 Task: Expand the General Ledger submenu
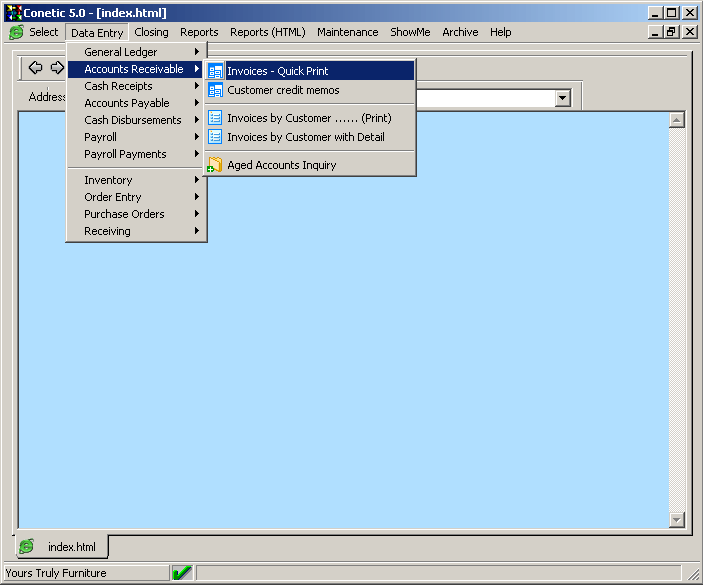[136, 52]
